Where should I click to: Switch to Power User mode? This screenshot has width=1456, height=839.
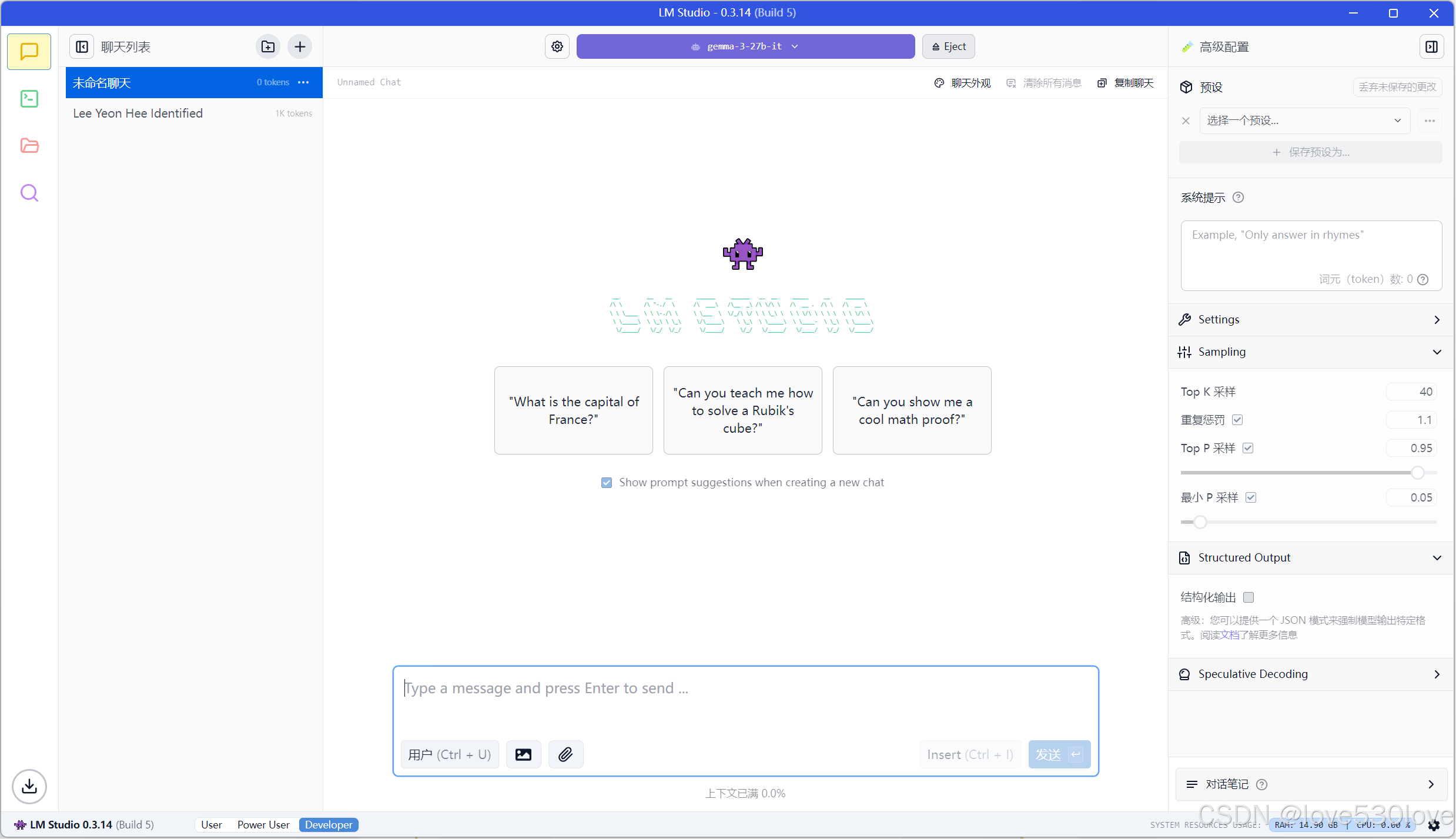pyautogui.click(x=263, y=825)
